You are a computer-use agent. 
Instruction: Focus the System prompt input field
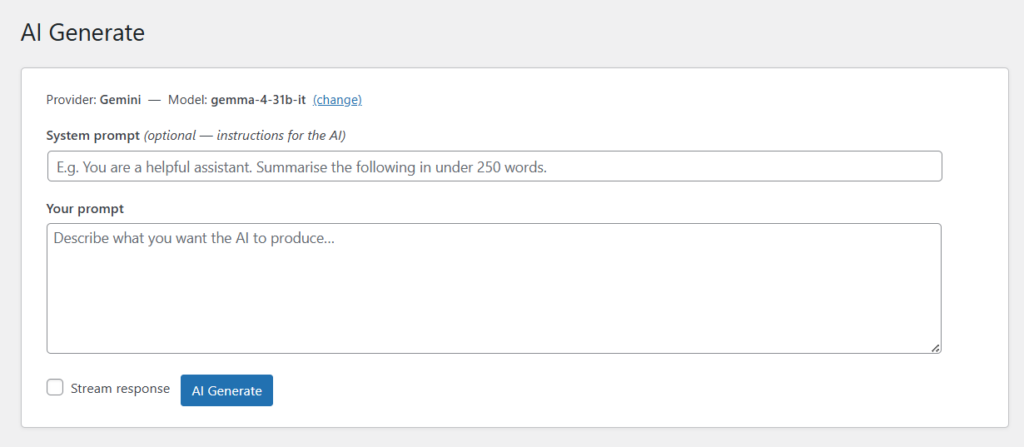click(494, 166)
